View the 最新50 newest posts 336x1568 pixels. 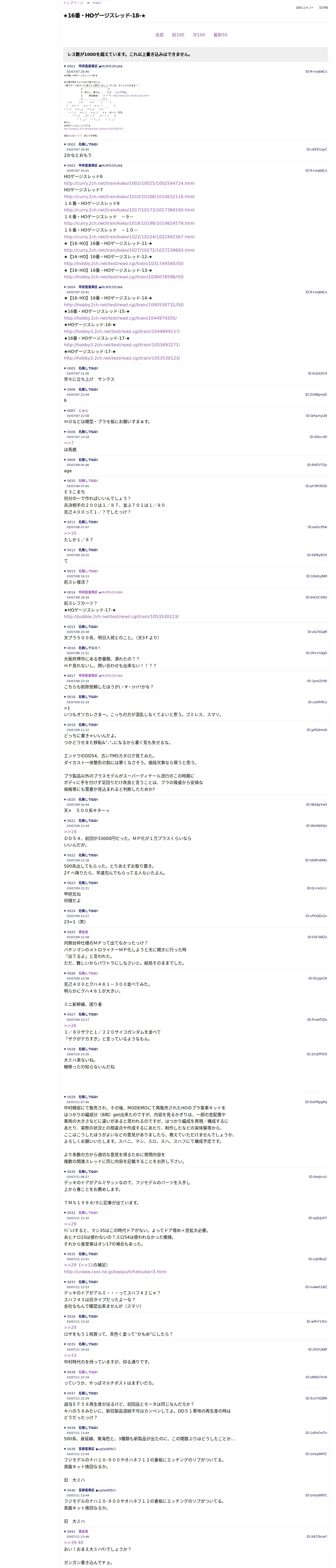pyautogui.click(x=220, y=35)
